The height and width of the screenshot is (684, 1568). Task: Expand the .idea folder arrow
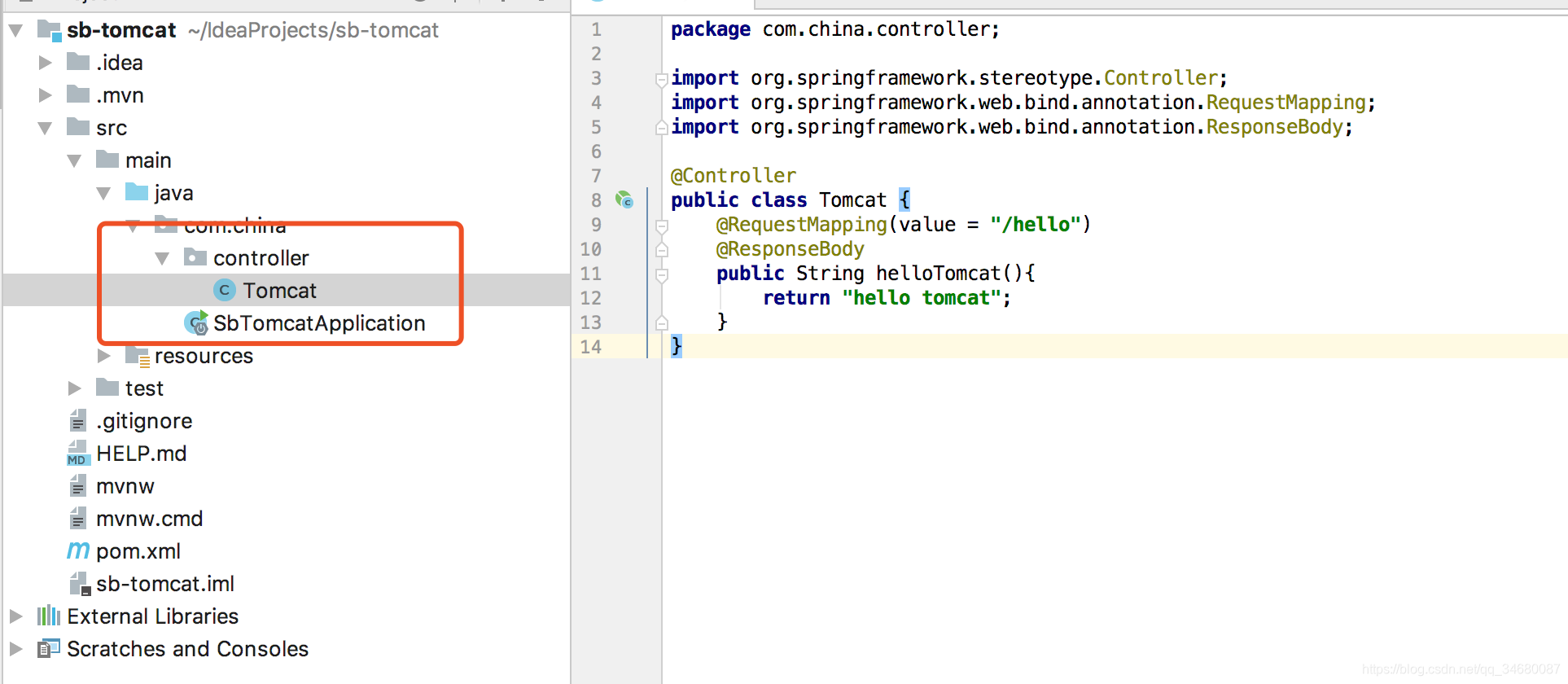46,63
